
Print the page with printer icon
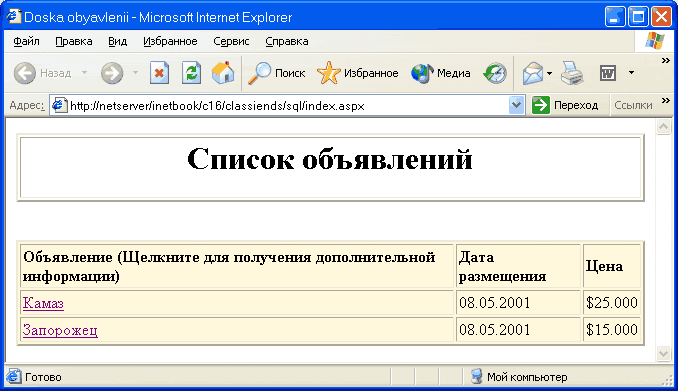click(x=572, y=73)
